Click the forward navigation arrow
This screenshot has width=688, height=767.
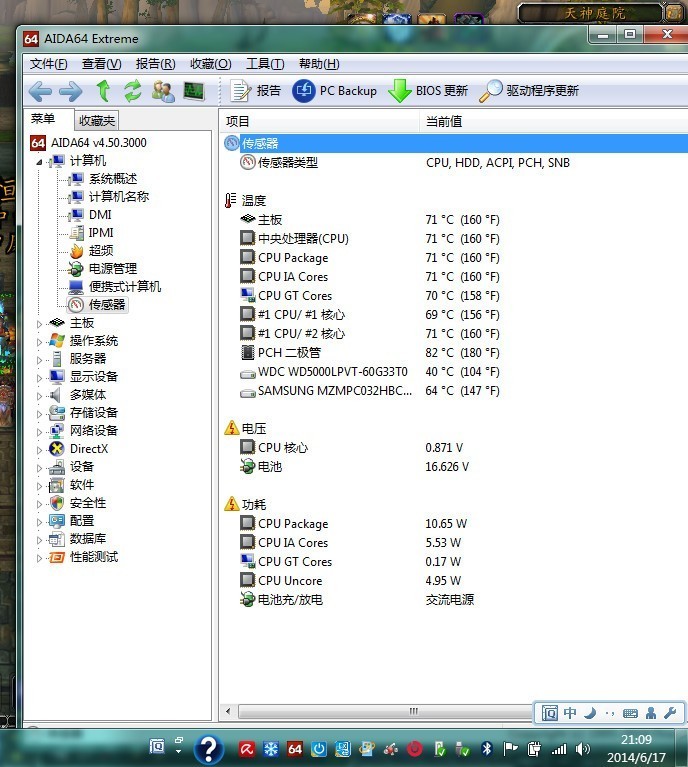[x=70, y=91]
